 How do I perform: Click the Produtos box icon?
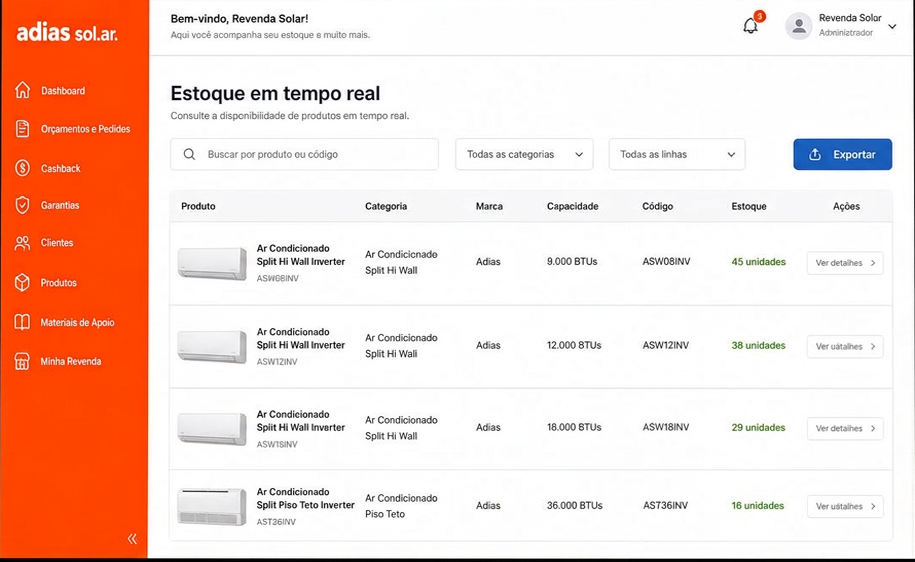click(x=22, y=282)
